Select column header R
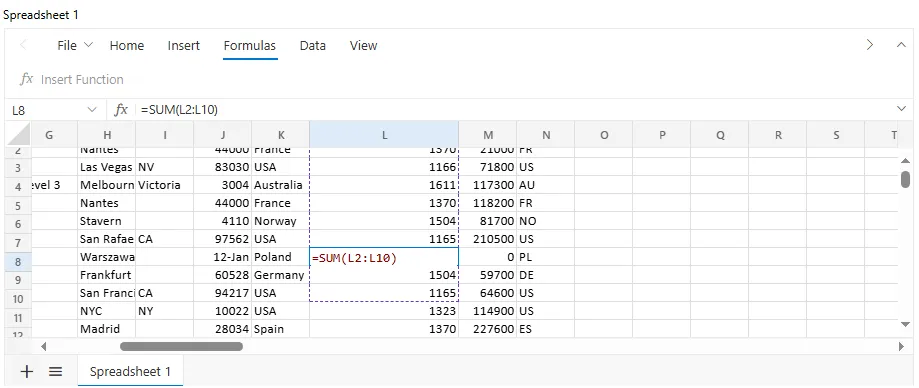Image resolution: width=919 pixels, height=388 pixels. [x=778, y=135]
